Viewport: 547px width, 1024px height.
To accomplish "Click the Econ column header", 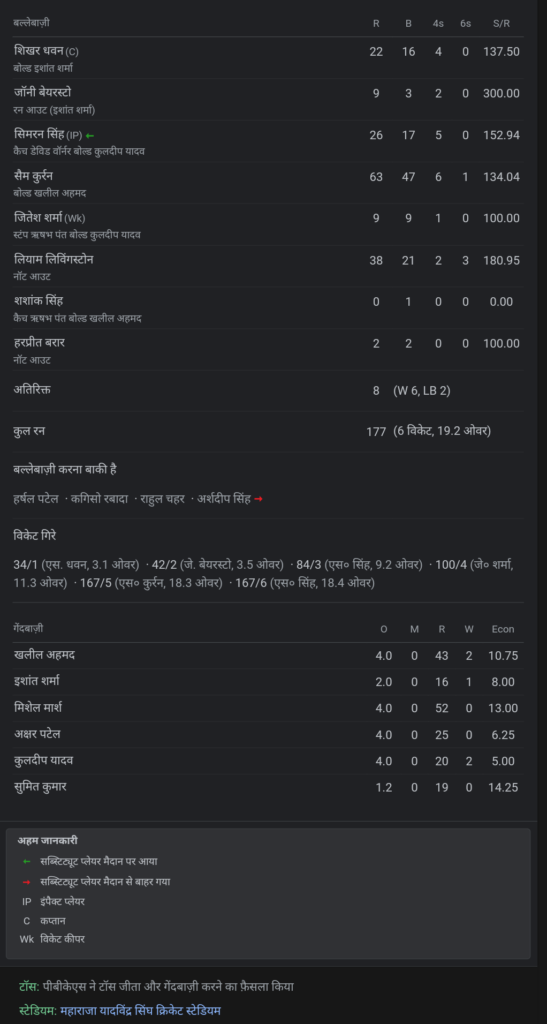I will pyautogui.click(x=503, y=630).
